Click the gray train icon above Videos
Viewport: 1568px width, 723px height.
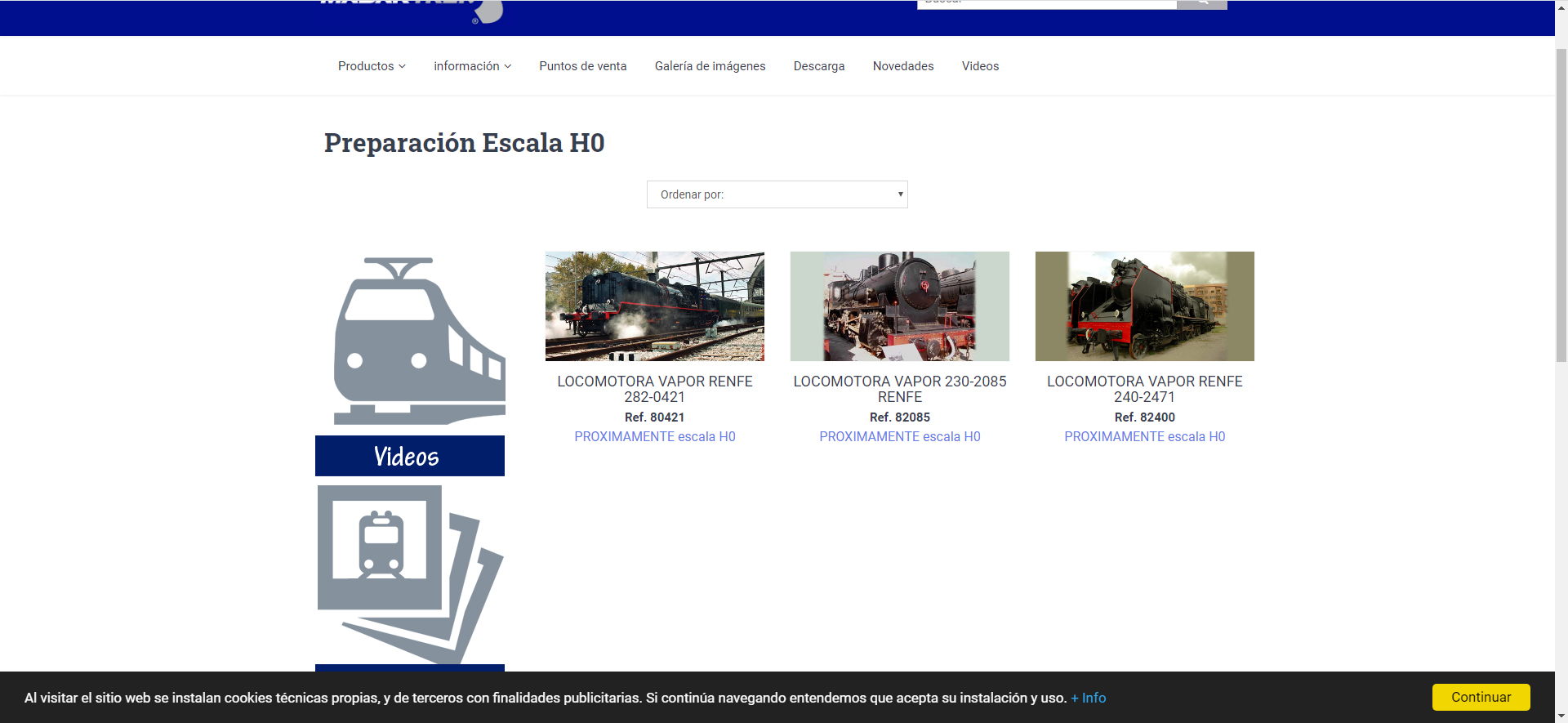pyautogui.click(x=419, y=341)
